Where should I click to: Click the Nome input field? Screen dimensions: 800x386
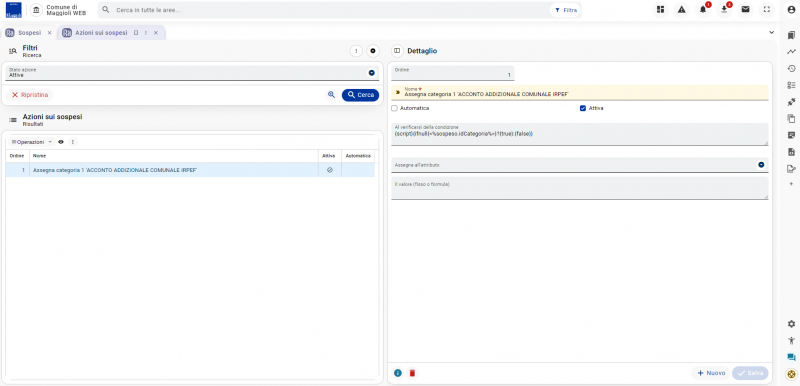(580, 92)
